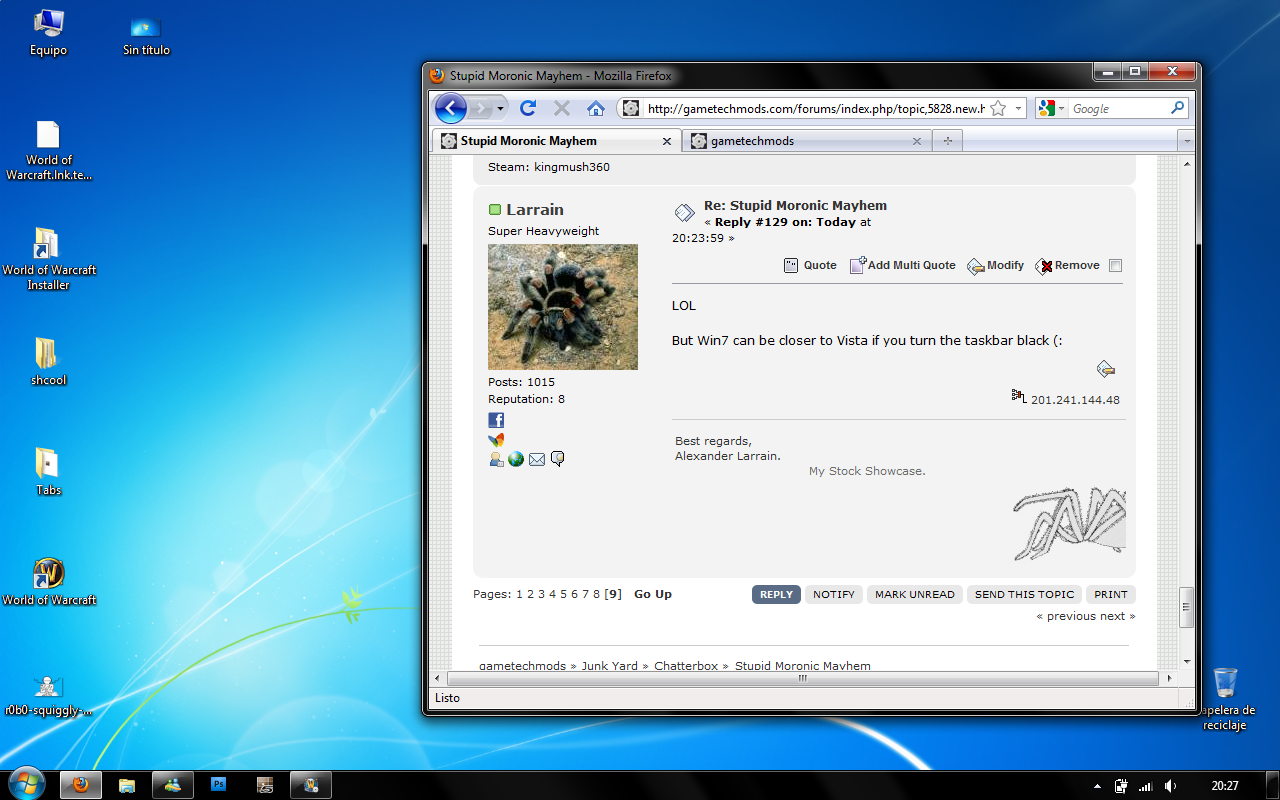The image size is (1280, 800).
Task: Switch to the gametechmods tab
Action: point(807,141)
